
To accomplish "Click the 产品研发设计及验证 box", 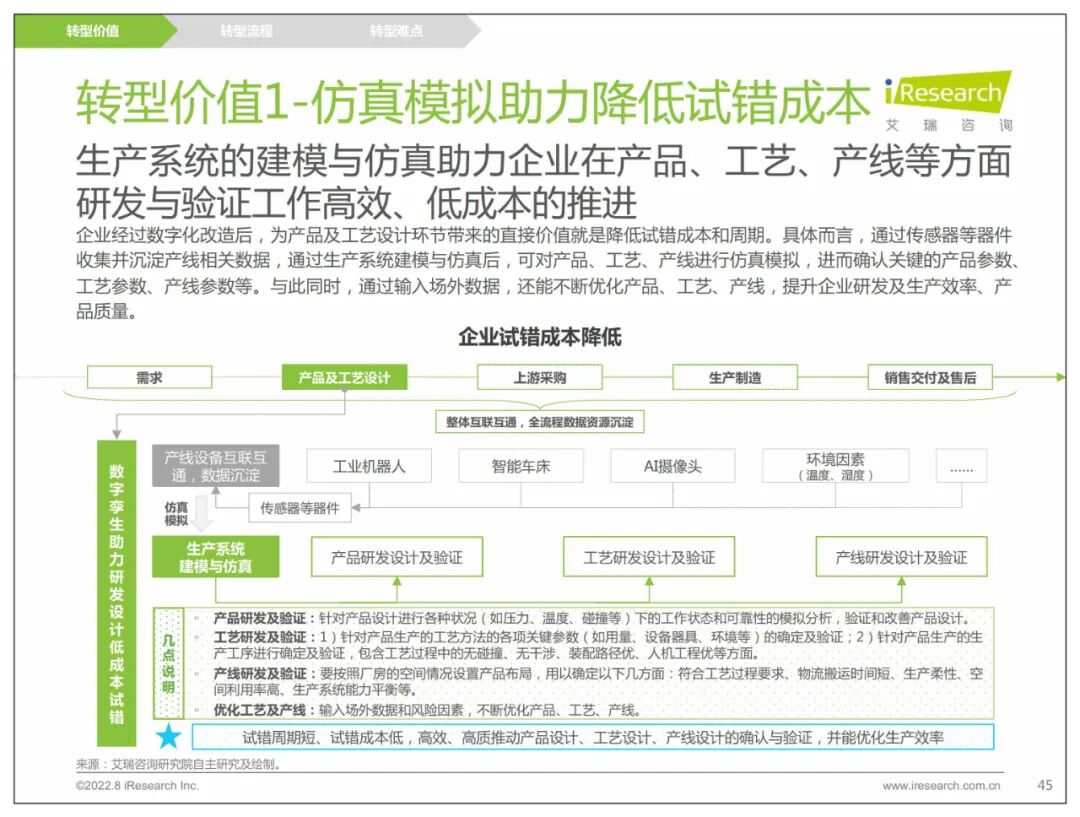I will pyautogui.click(x=397, y=557).
